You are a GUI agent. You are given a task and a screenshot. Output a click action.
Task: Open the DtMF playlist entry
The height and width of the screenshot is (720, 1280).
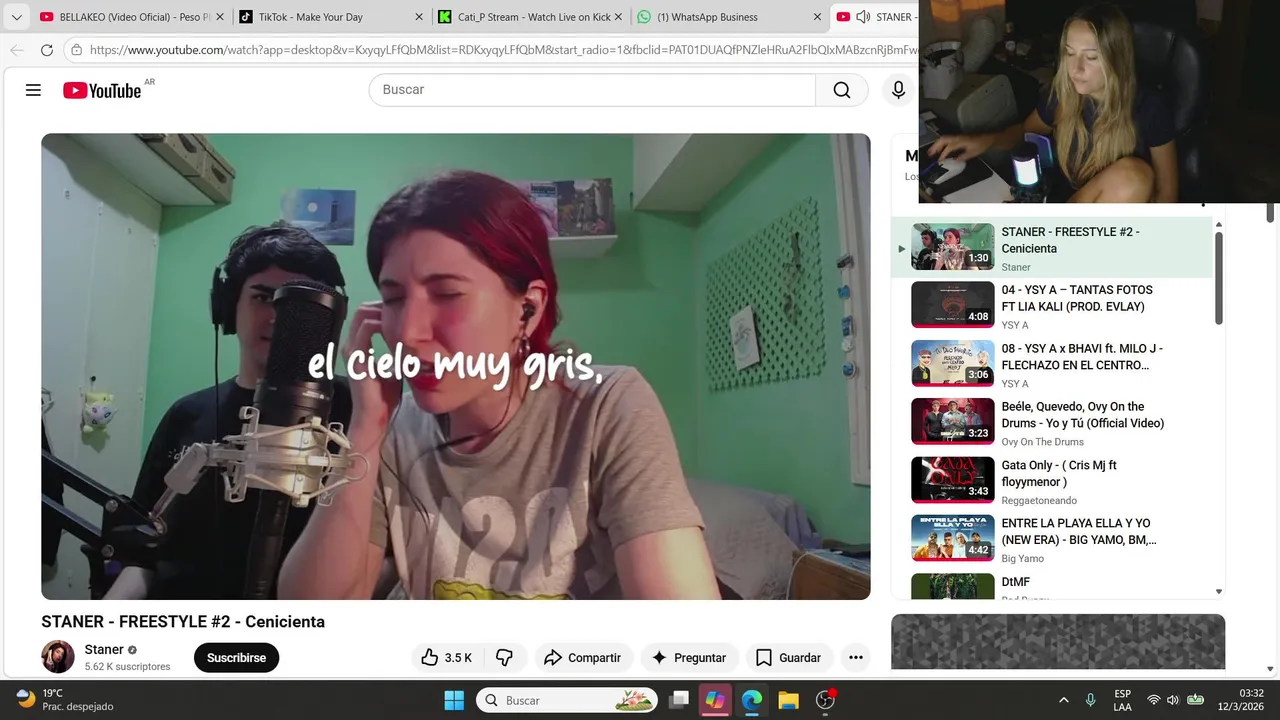click(x=1052, y=587)
